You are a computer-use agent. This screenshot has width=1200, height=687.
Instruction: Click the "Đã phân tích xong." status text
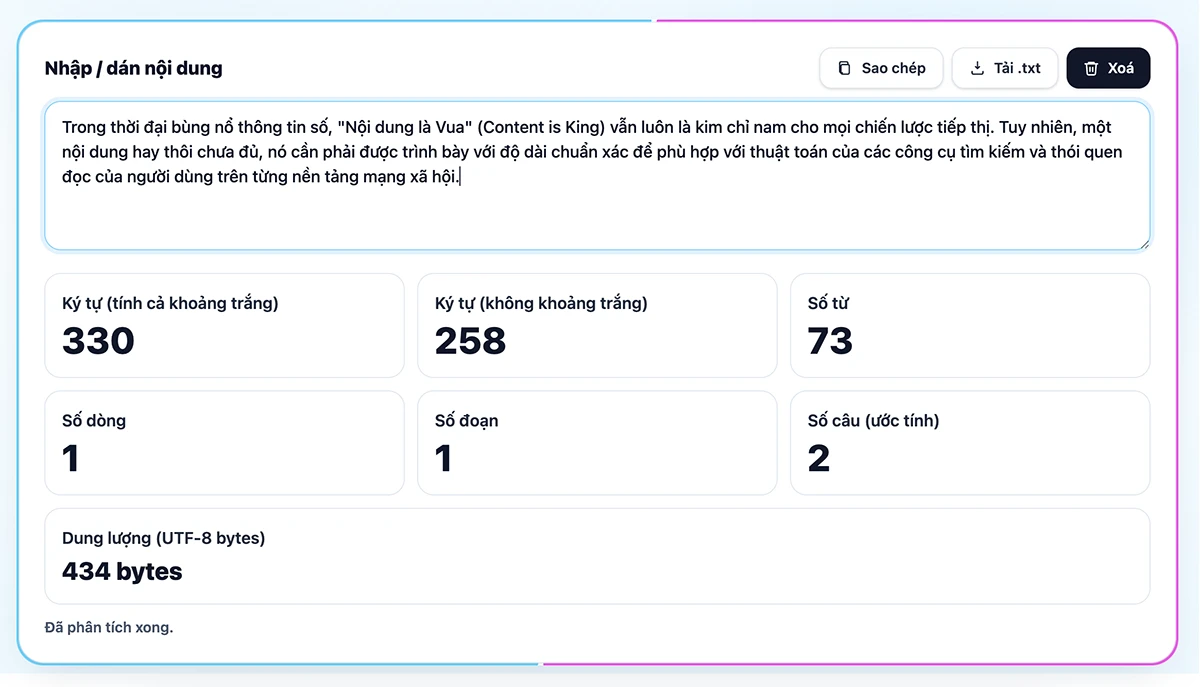point(109,627)
